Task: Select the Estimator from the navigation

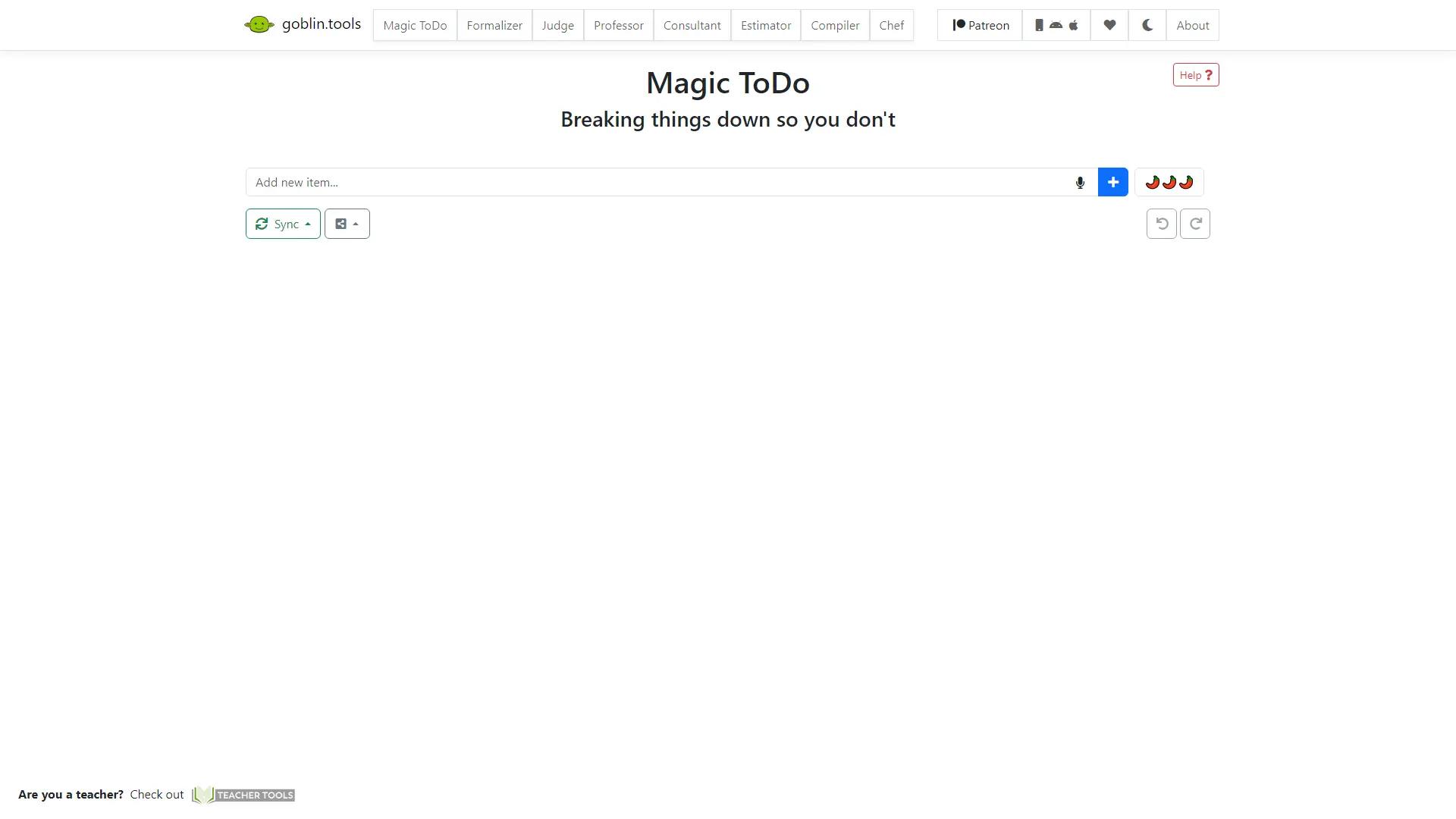Action: coord(765,24)
